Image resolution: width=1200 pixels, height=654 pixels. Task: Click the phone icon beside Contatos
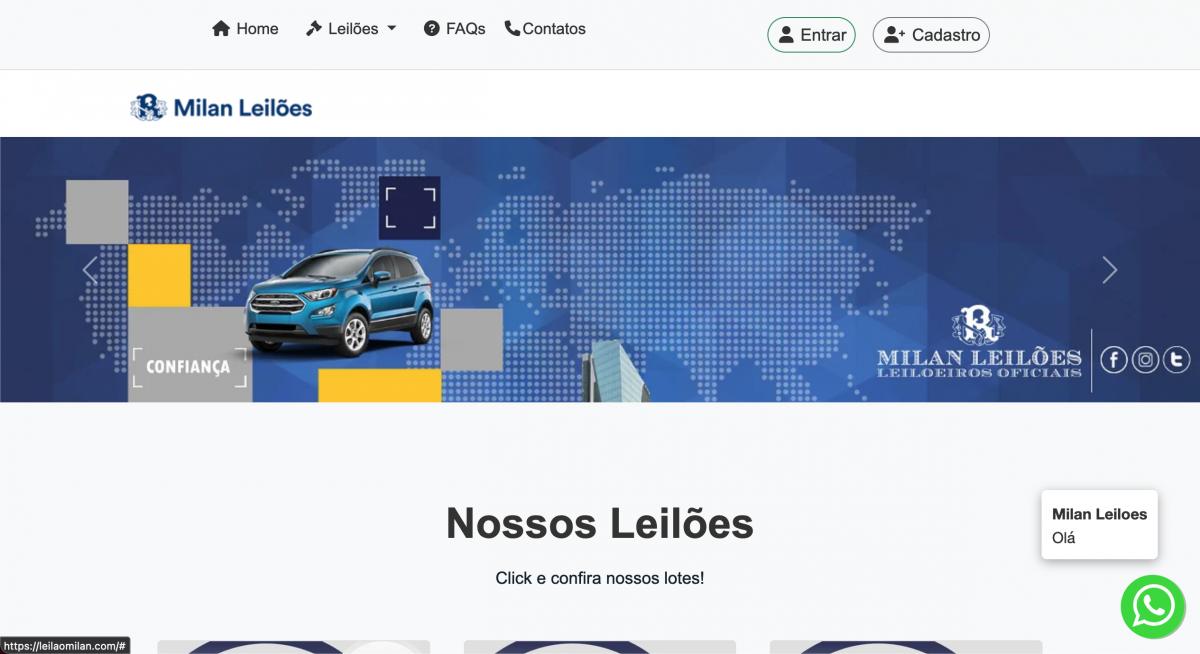pos(512,28)
